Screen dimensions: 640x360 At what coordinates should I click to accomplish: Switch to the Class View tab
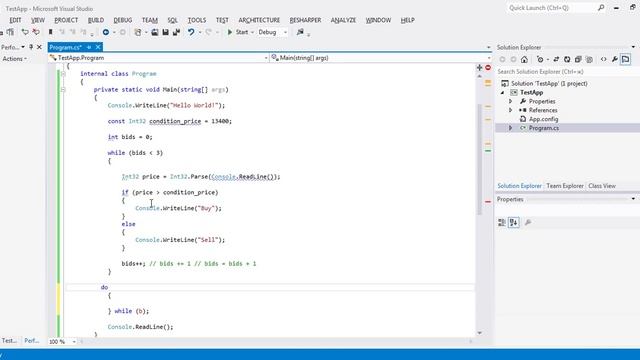[602, 186]
